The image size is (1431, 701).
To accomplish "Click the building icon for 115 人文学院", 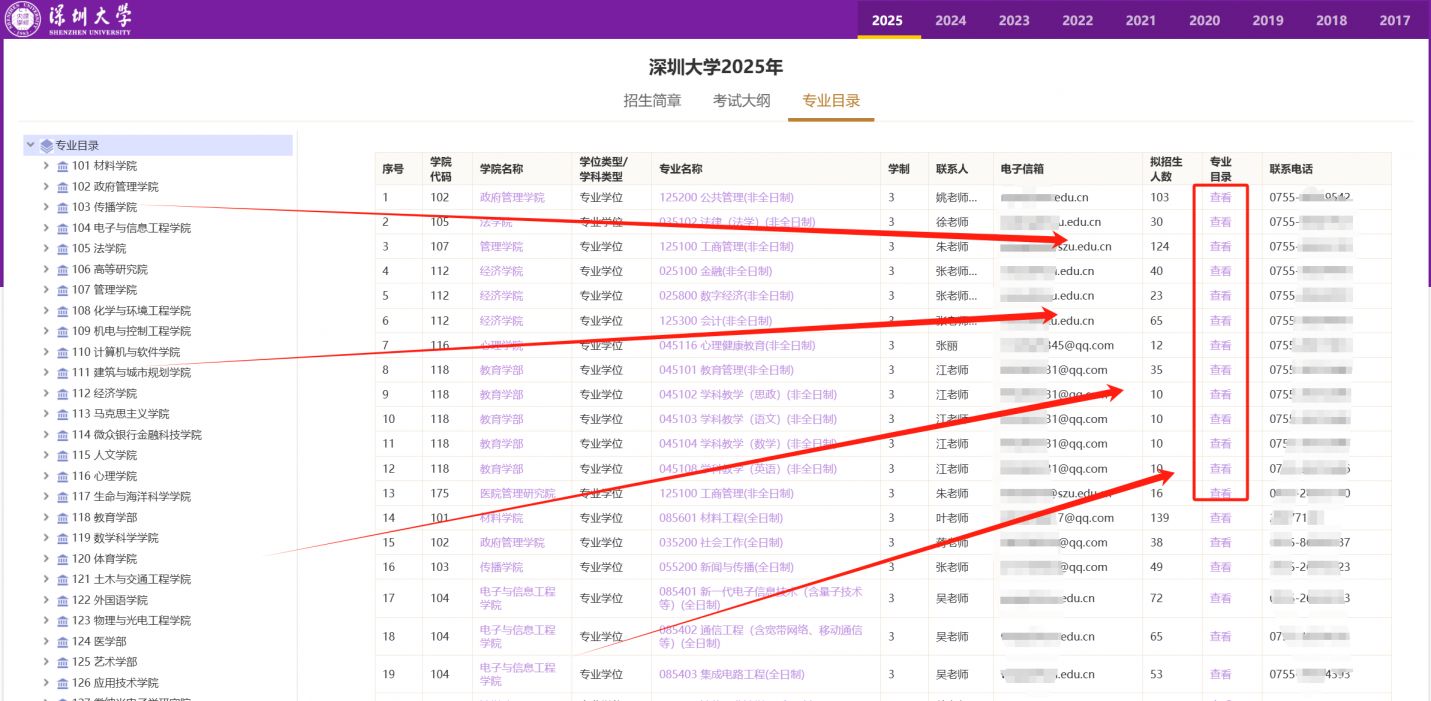I will [x=63, y=456].
